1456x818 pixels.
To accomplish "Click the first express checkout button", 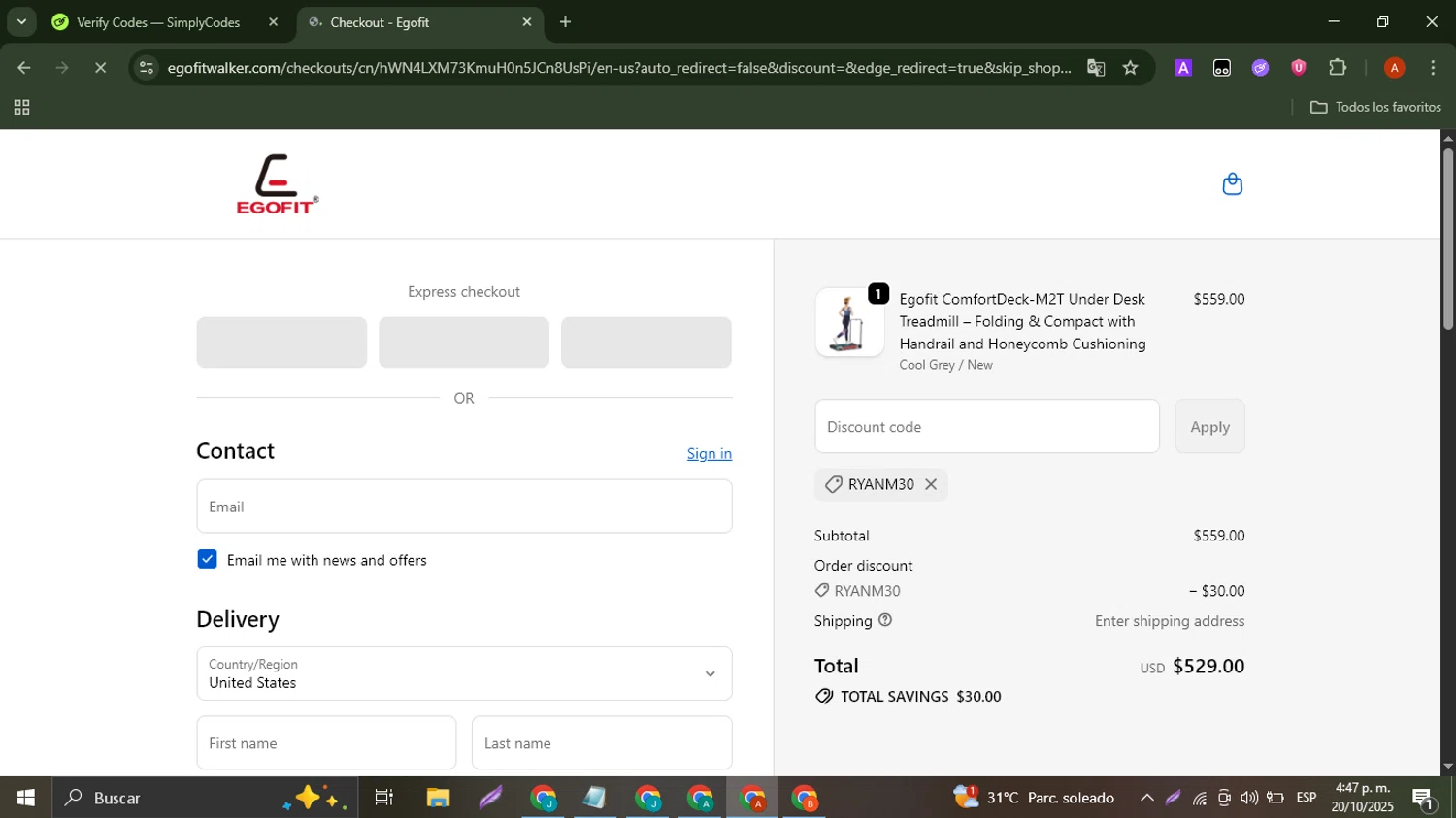I will [x=281, y=343].
